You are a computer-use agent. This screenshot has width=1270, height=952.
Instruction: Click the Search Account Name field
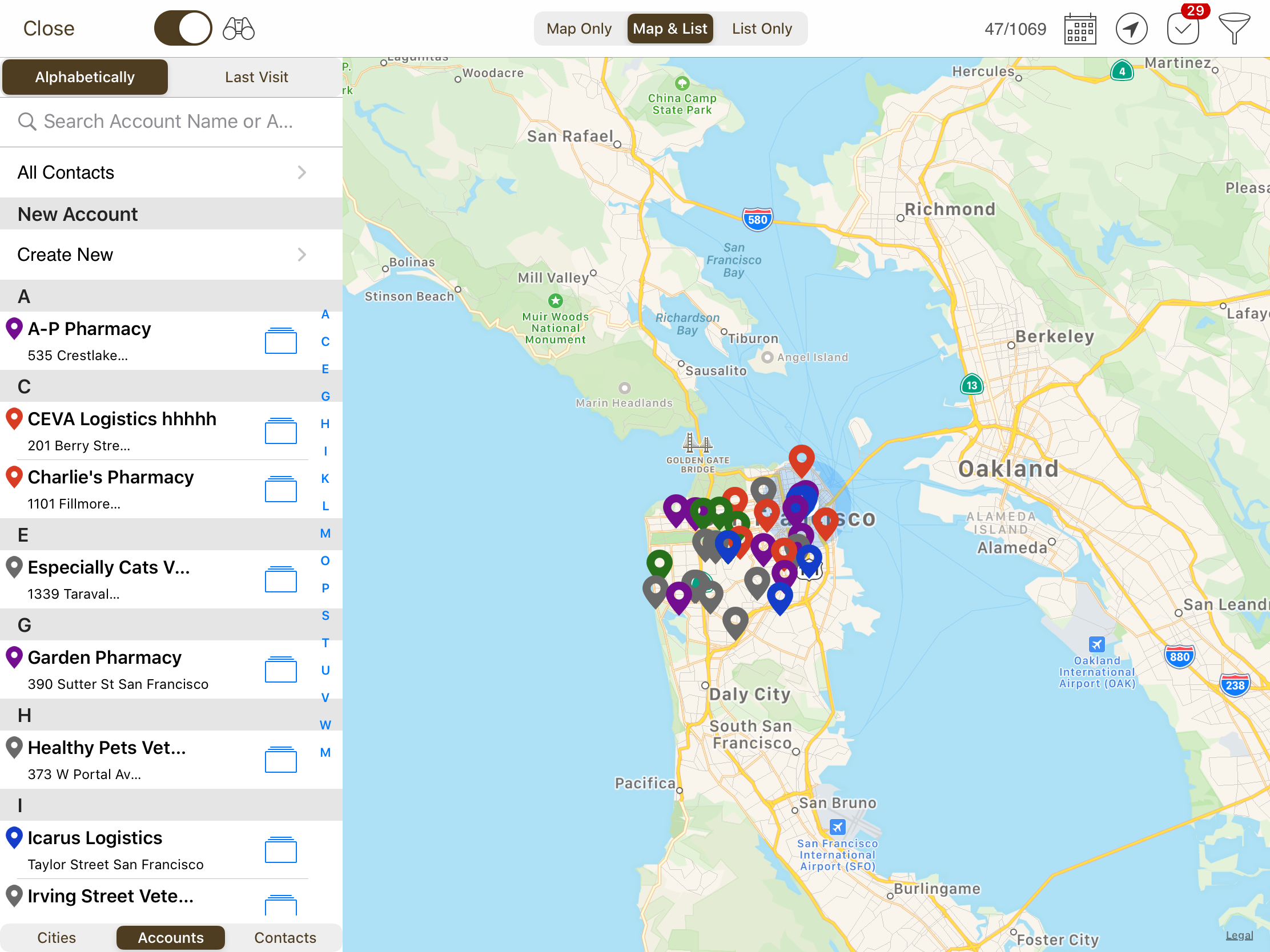tap(170, 122)
